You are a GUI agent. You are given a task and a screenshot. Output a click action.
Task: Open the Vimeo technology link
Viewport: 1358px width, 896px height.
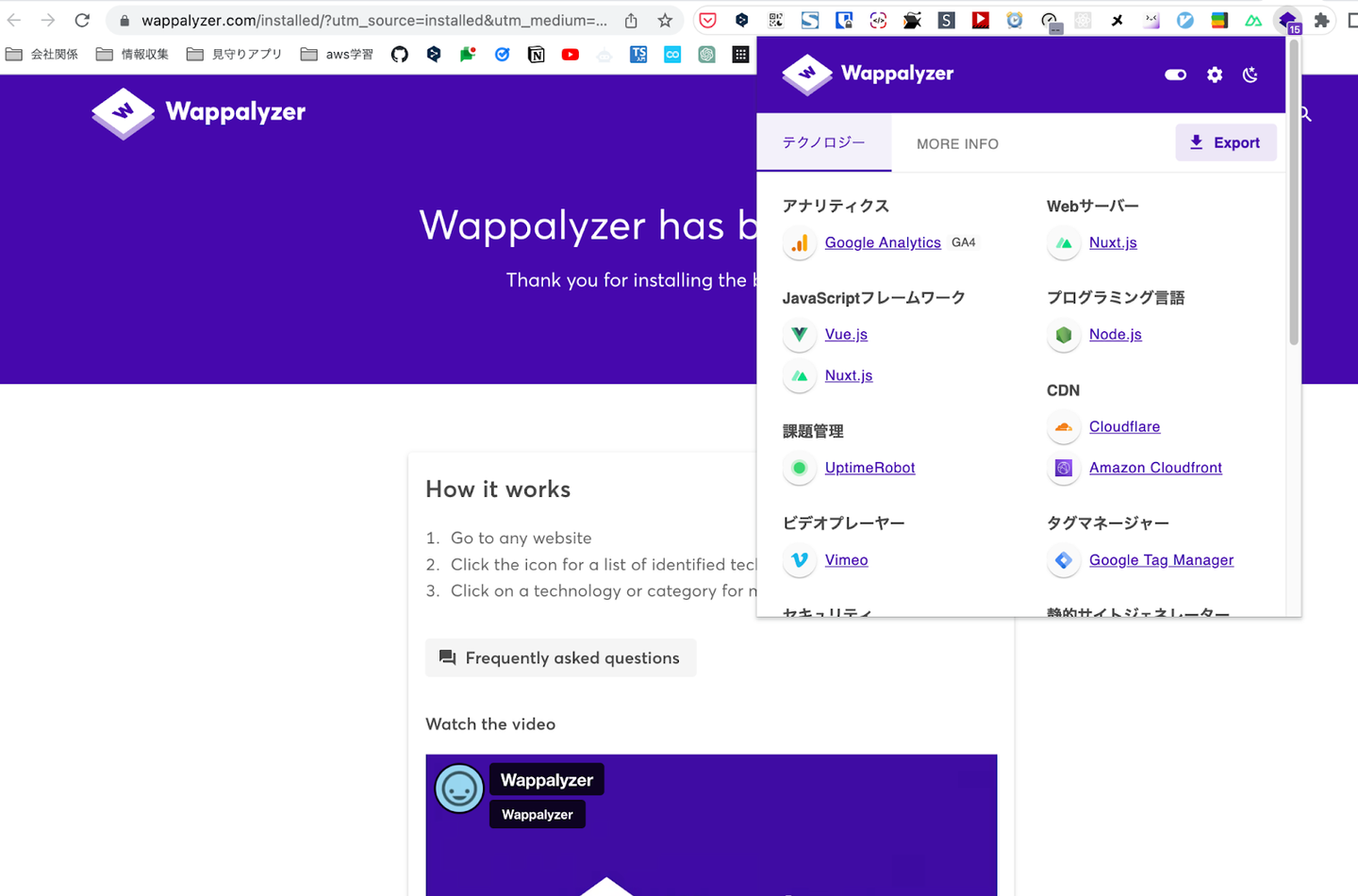click(846, 560)
